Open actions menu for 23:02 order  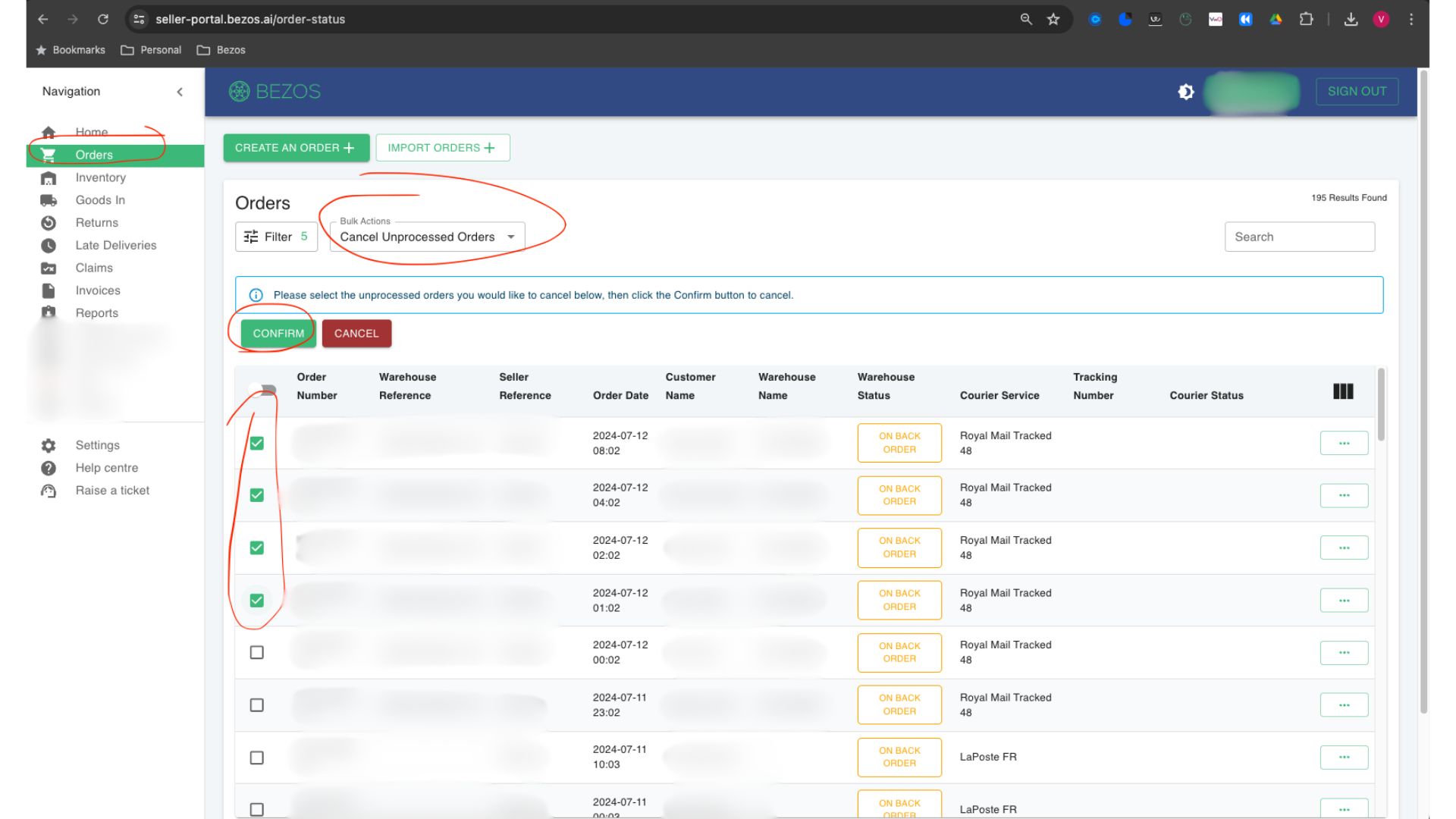point(1344,705)
